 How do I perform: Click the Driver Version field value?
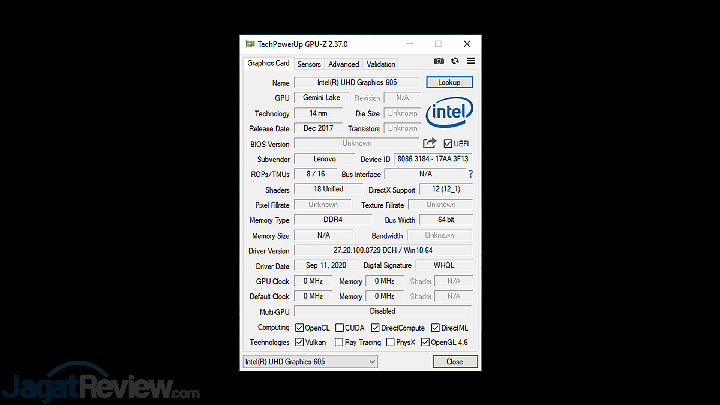[x=383, y=250]
